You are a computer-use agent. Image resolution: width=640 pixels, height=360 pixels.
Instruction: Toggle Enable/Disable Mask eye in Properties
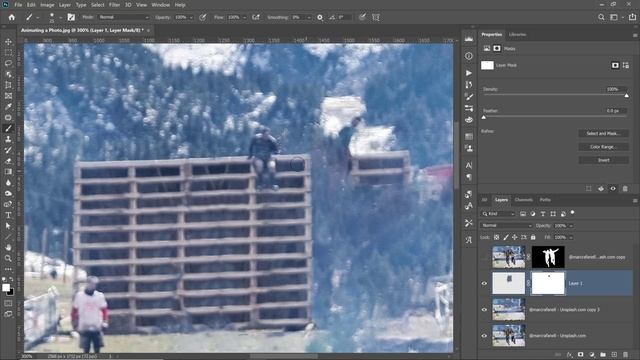613,189
